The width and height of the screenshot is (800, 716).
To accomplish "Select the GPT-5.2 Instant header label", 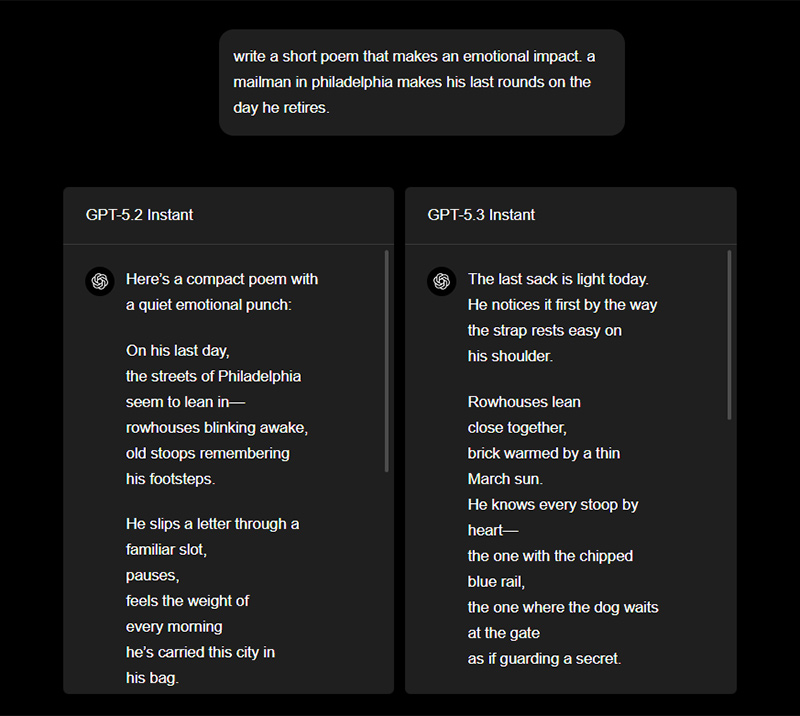I will point(140,215).
